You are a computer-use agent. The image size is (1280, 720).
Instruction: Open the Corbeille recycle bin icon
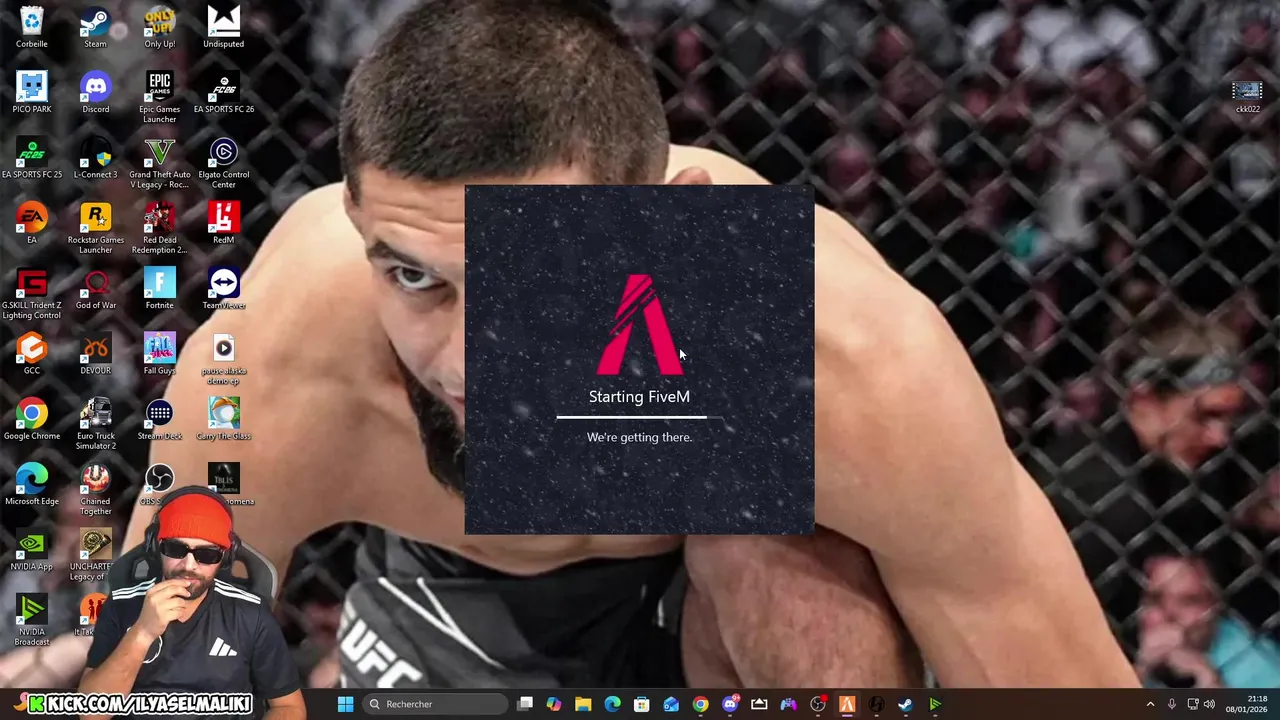click(x=32, y=27)
